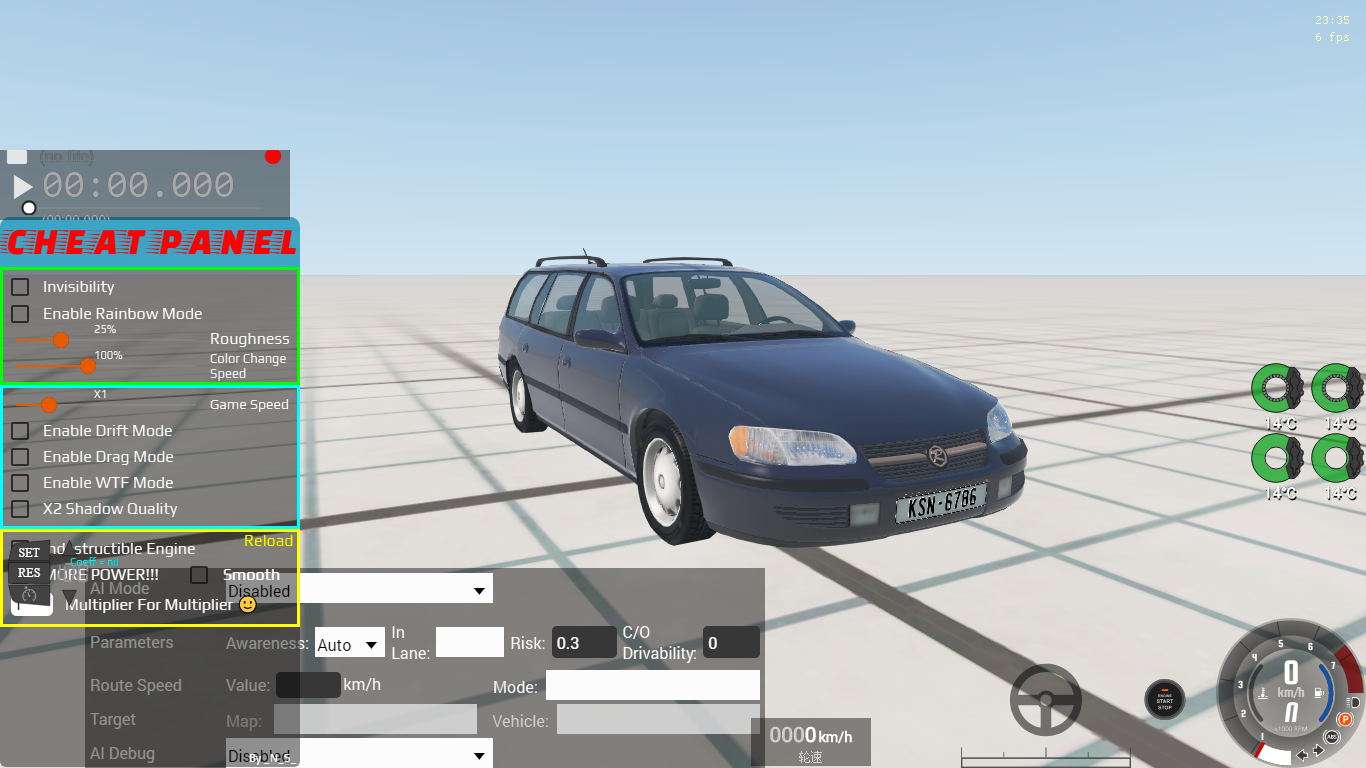Click the Roughness slider handle

coord(61,340)
